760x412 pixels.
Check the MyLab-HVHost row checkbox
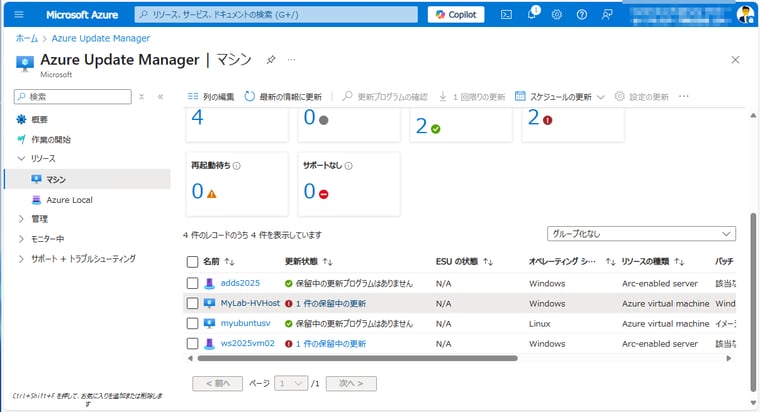click(192, 303)
